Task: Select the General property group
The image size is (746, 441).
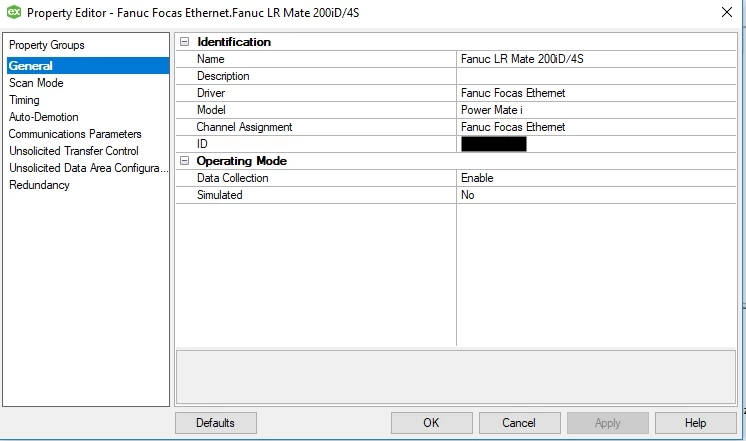Action: point(88,66)
